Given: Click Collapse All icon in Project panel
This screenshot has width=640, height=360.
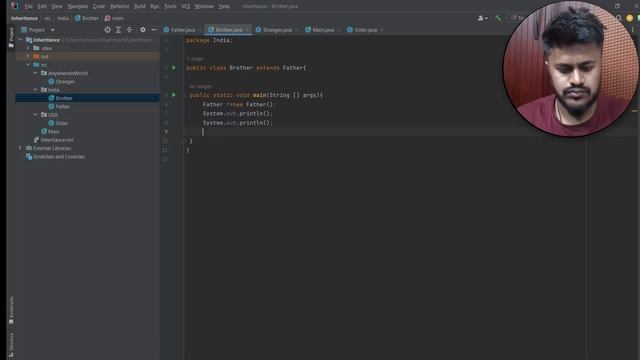Looking at the screenshot, I should pyautogui.click(x=129, y=30).
